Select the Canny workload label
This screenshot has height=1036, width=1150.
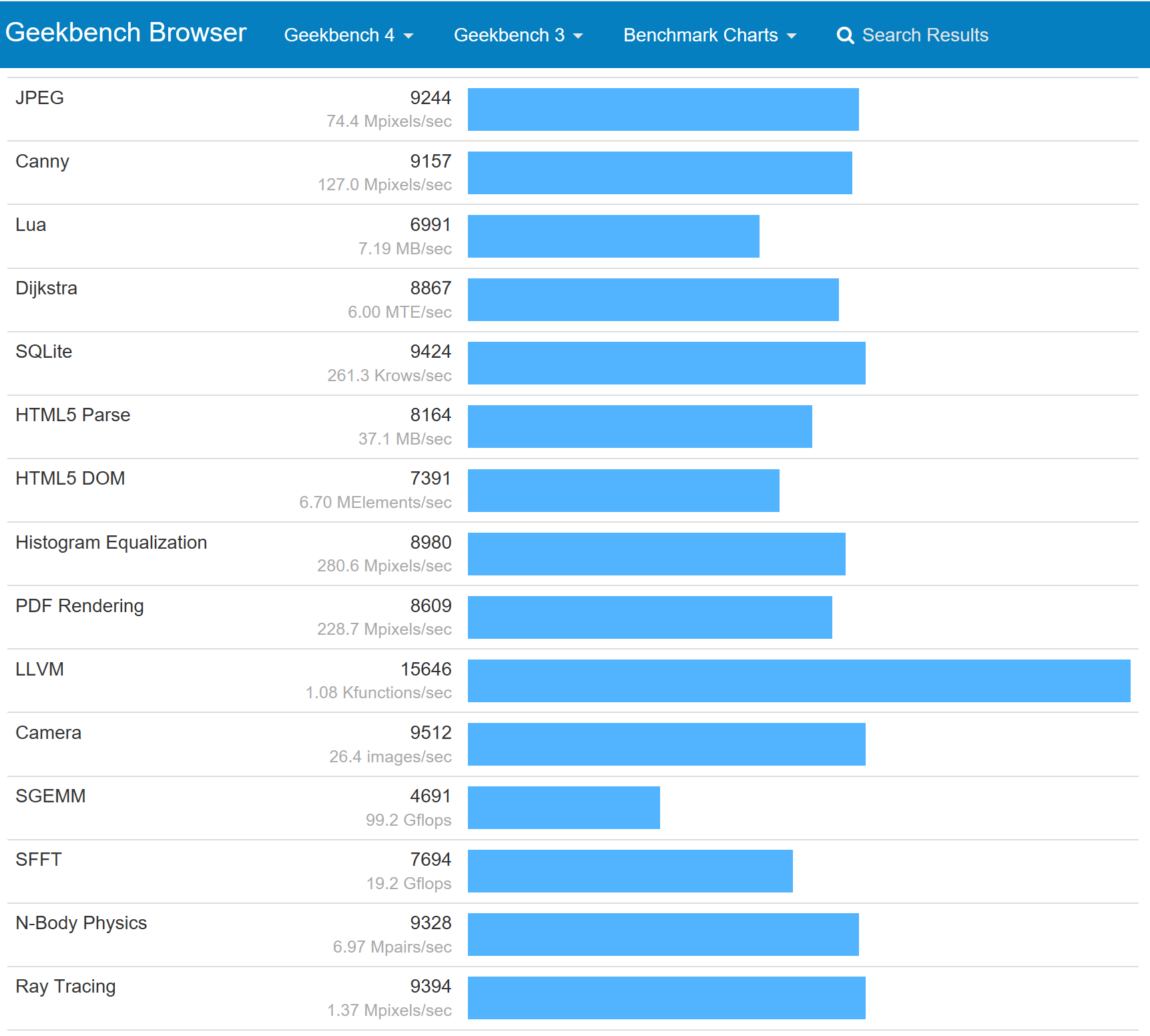pyautogui.click(x=42, y=162)
